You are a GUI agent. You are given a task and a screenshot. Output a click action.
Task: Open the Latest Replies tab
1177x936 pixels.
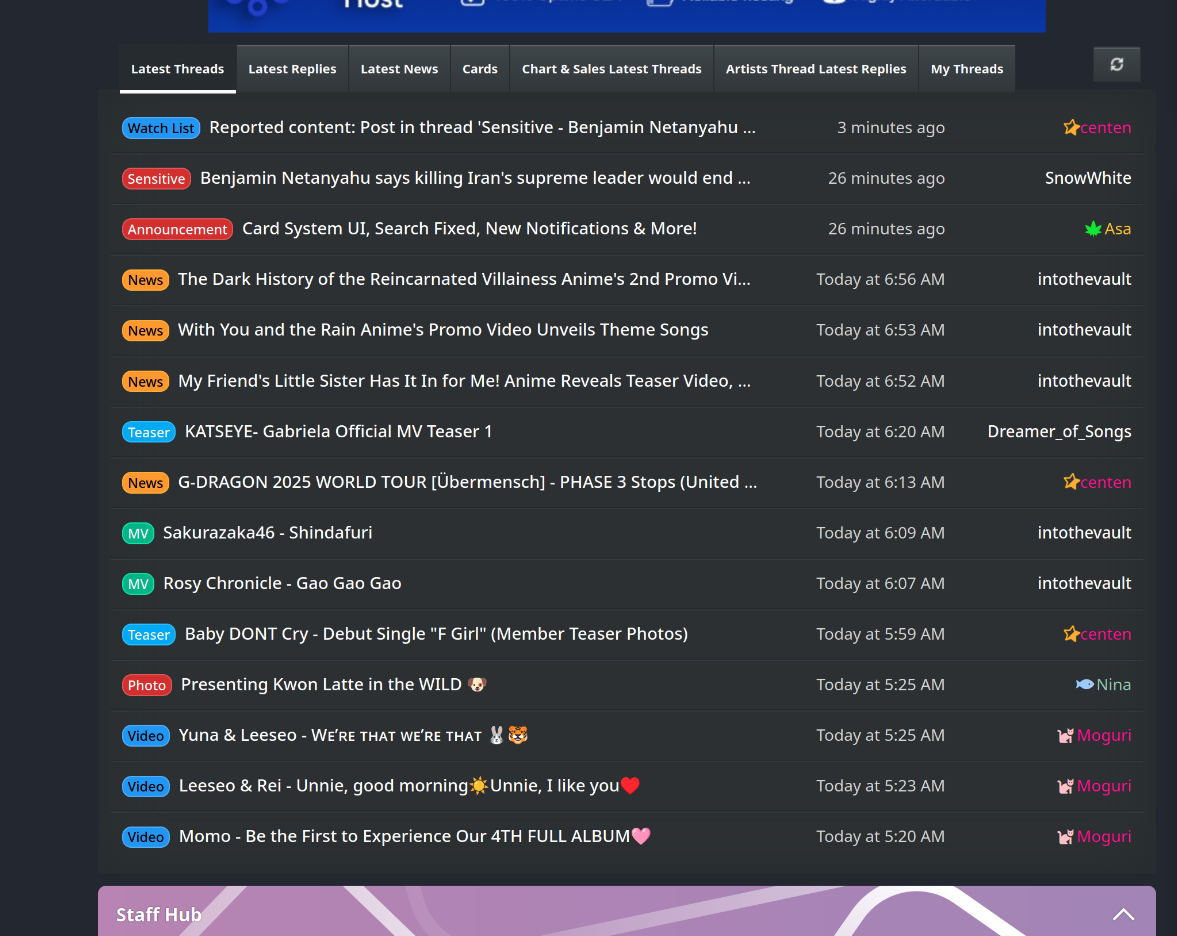292,69
